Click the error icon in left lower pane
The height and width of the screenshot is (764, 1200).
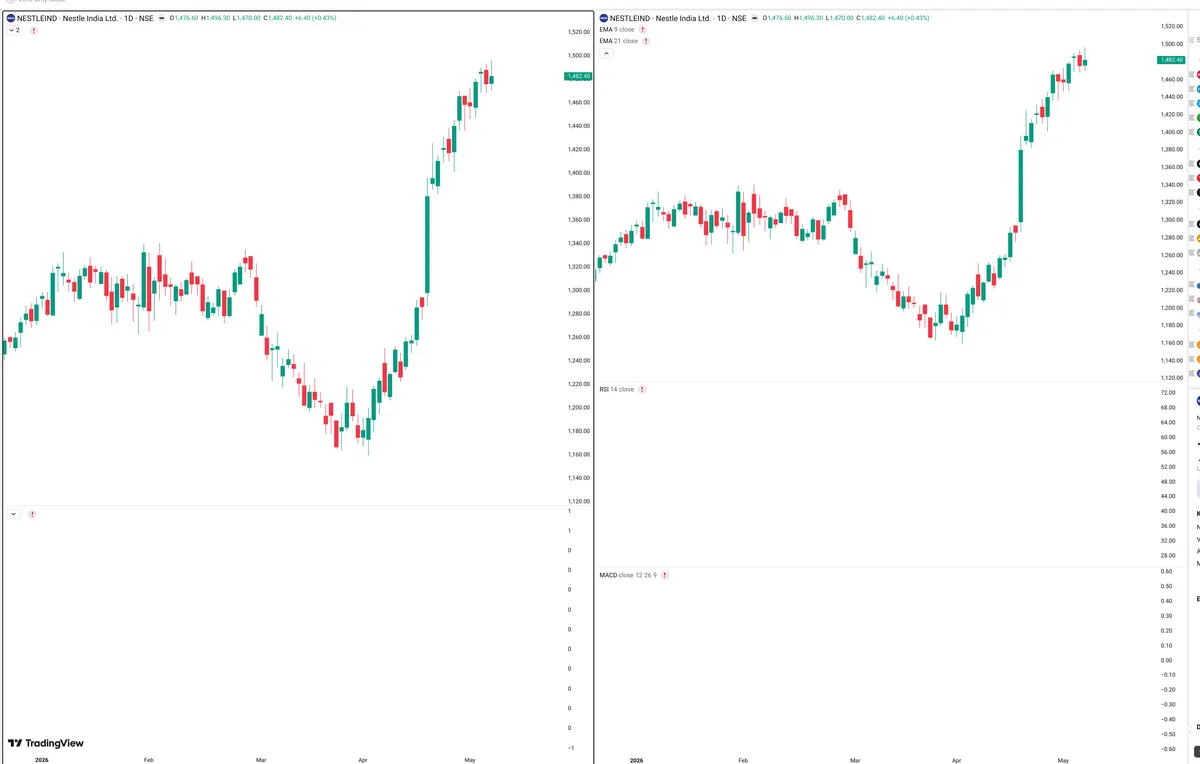coord(32,514)
